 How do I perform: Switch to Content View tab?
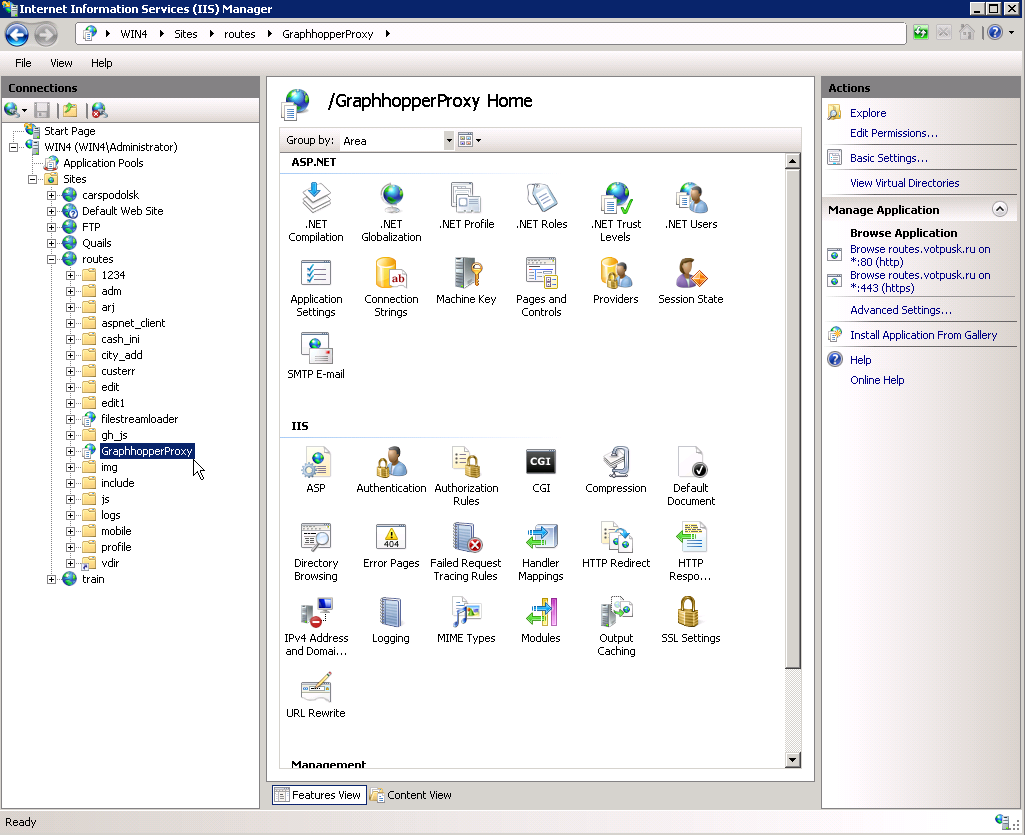411,795
